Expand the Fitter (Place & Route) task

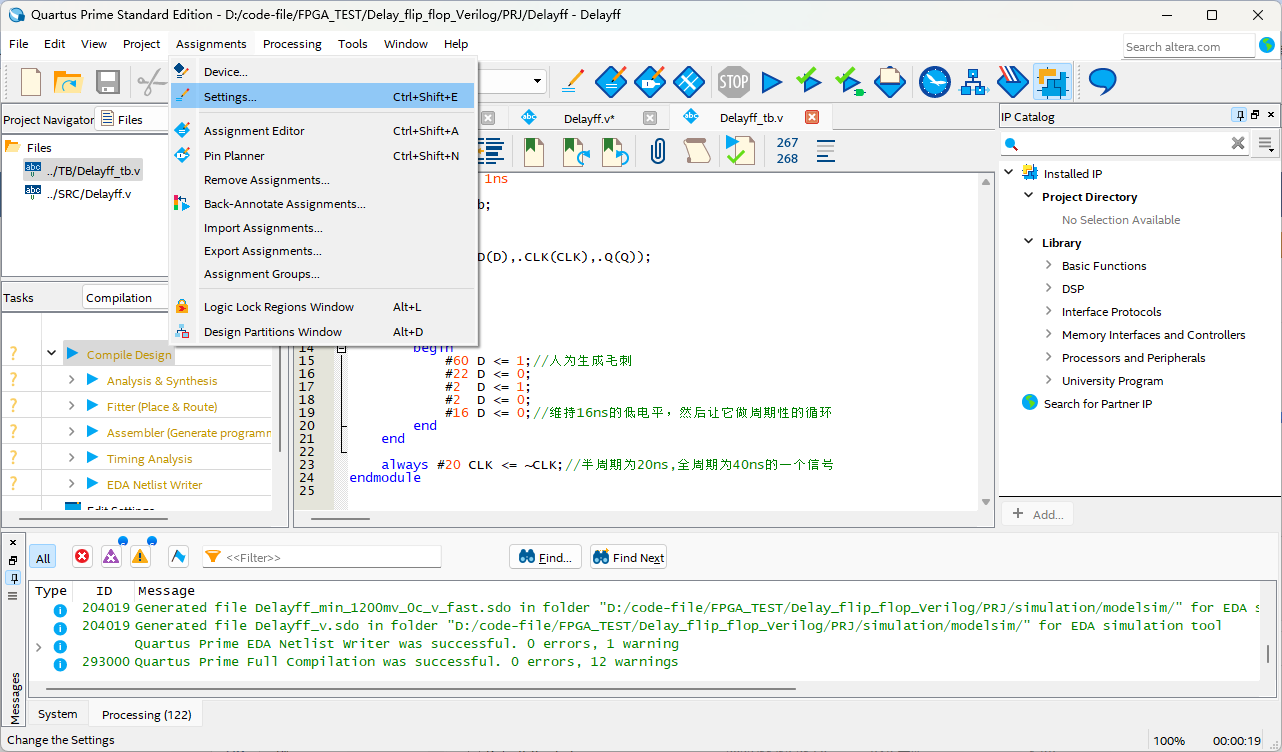tap(71, 406)
